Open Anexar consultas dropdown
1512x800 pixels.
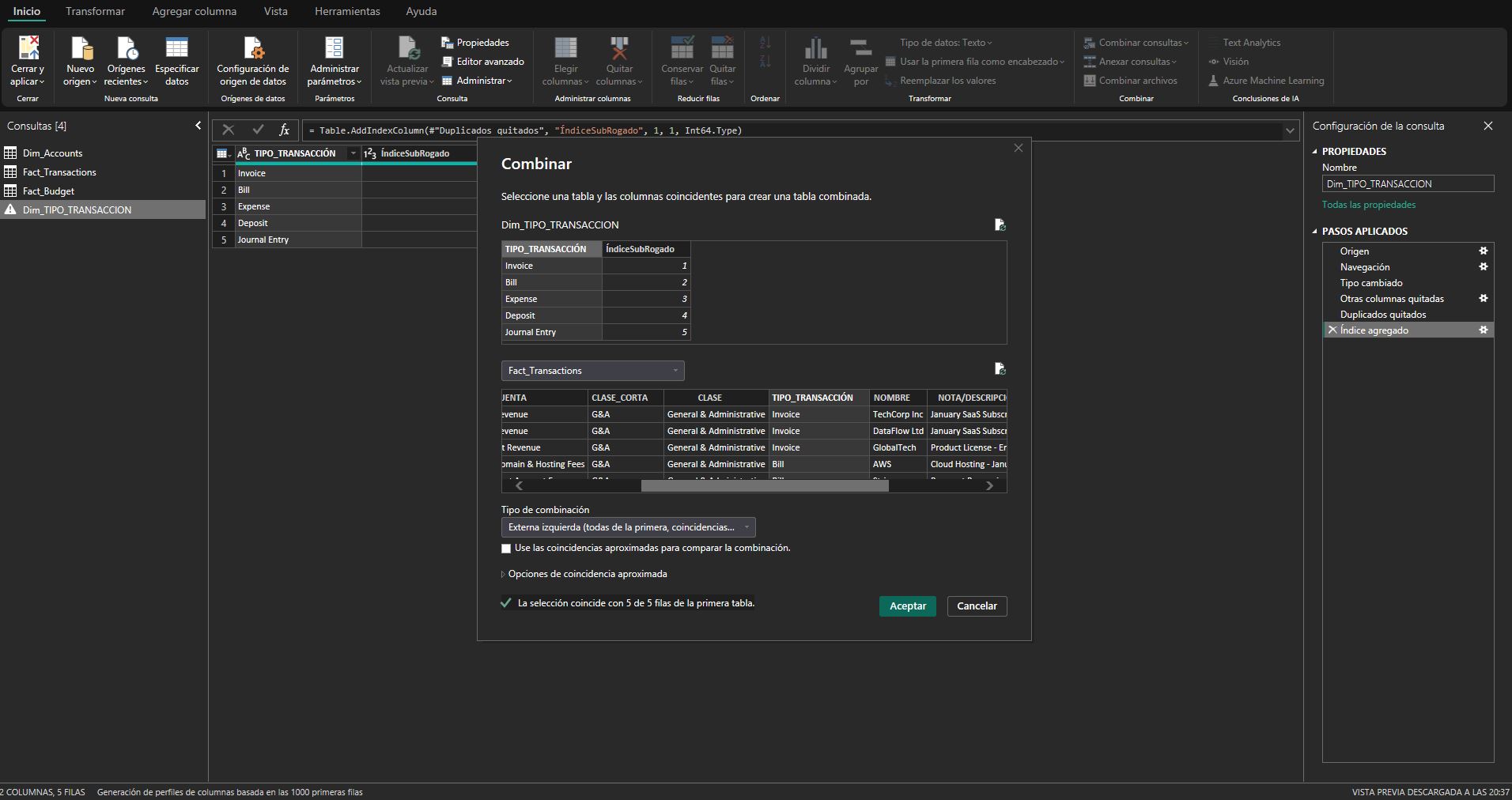(x=1130, y=62)
